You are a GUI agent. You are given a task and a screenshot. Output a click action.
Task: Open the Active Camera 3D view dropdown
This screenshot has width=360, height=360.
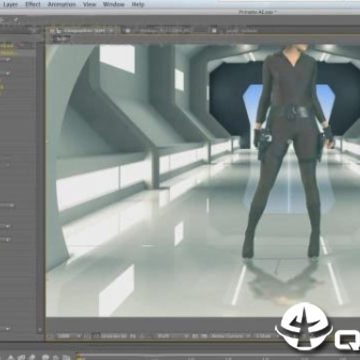coord(232,336)
